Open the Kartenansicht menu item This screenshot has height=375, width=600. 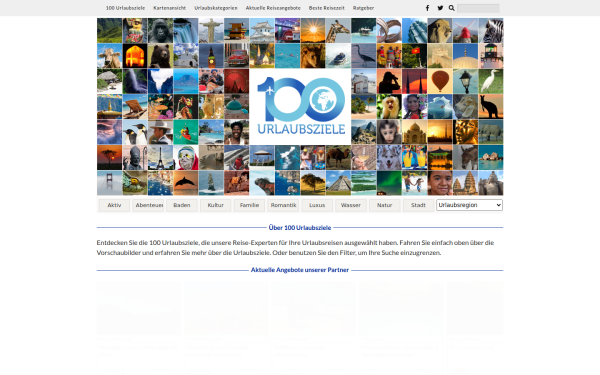[x=170, y=8]
